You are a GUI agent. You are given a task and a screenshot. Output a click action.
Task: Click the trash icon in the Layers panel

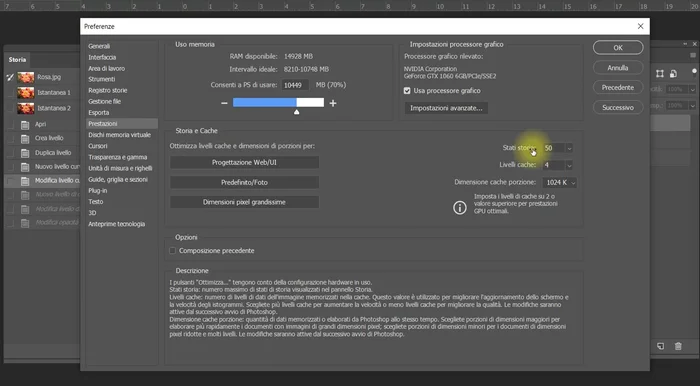coord(678,346)
